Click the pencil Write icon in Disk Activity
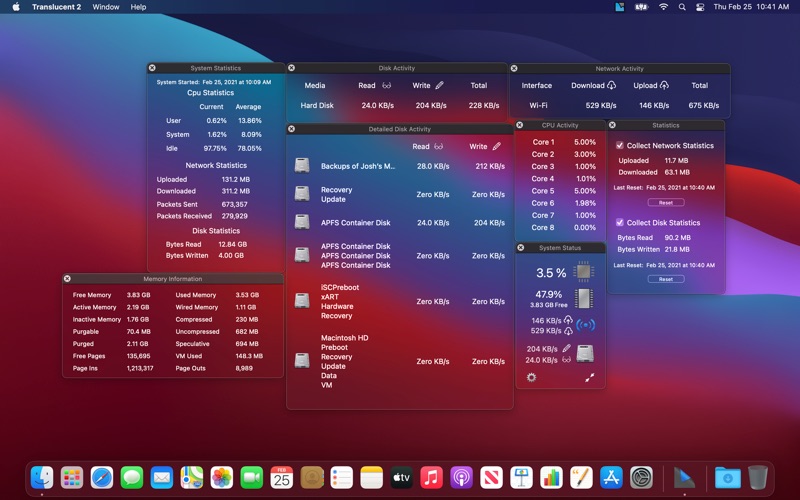The width and height of the screenshot is (800, 500). tap(439, 85)
